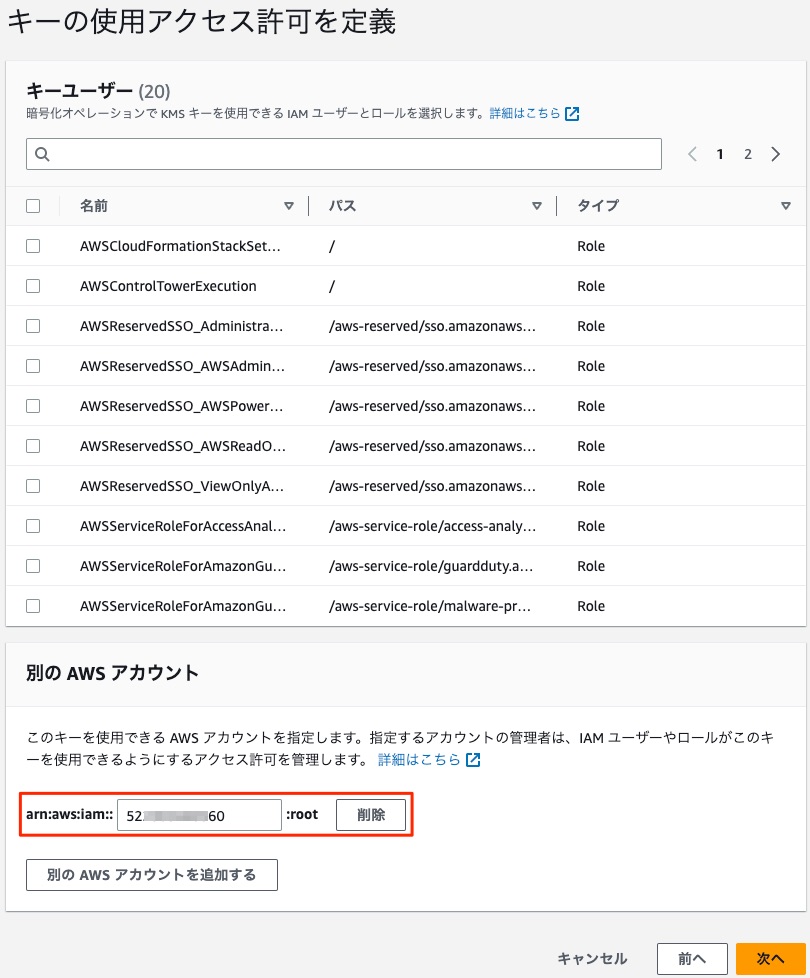Switch to page 2 of key users
The width and height of the screenshot is (810, 978).
click(x=748, y=154)
